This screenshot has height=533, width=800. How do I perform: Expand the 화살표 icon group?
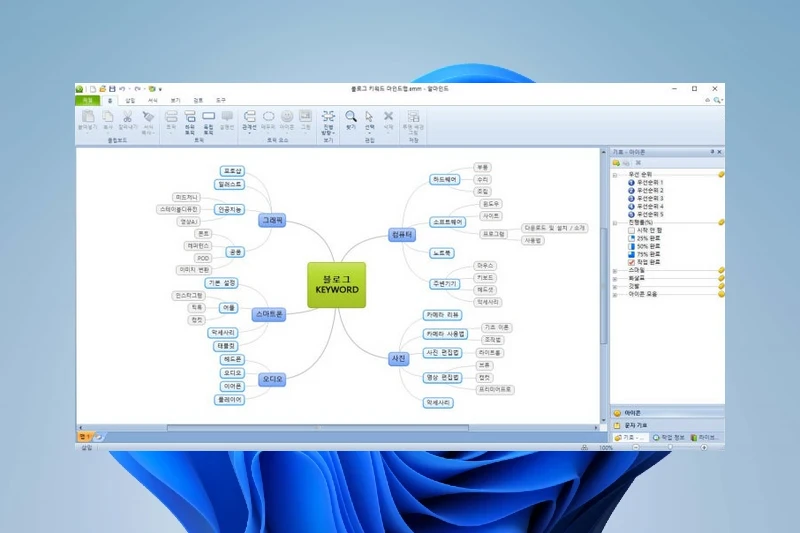616,278
